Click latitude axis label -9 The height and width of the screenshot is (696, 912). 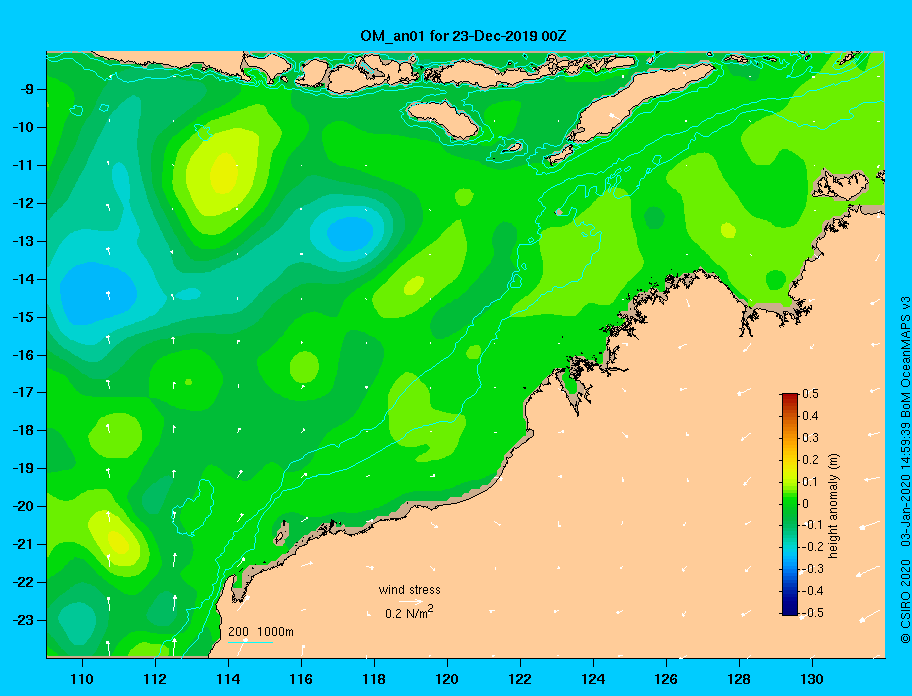tap(25, 90)
